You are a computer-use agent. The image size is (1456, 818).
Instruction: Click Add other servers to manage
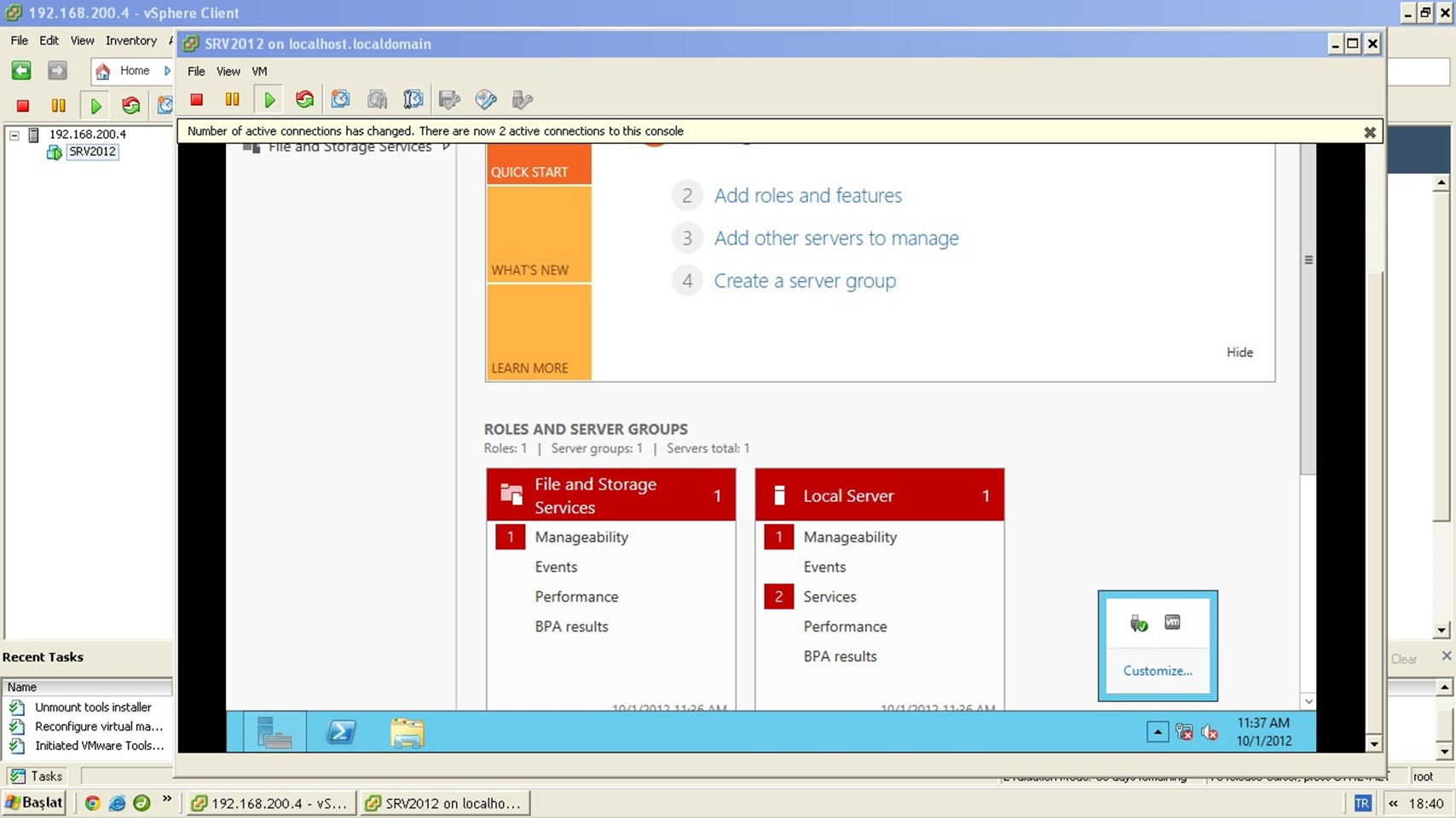836,238
